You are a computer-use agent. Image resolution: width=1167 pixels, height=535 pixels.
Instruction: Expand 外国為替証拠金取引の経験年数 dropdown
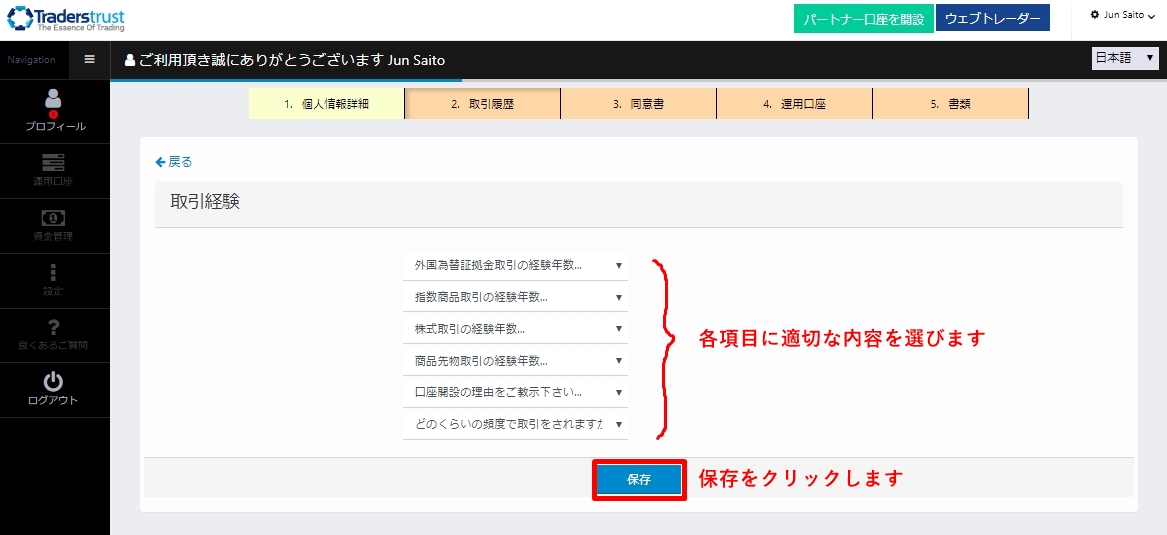[x=515, y=265]
